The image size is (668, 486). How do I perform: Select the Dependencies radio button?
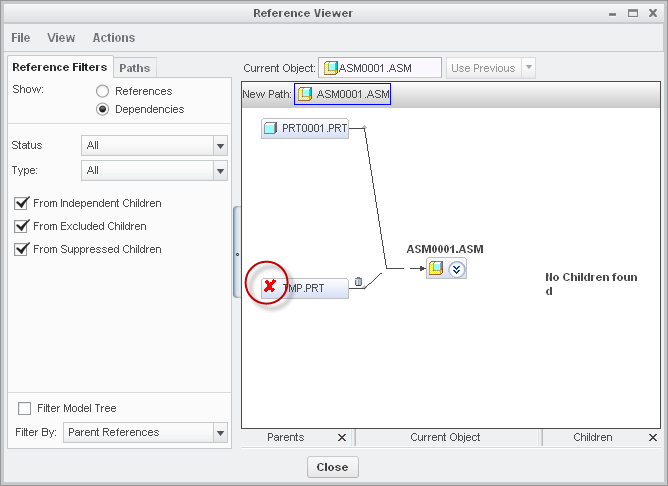pyautogui.click(x=102, y=109)
